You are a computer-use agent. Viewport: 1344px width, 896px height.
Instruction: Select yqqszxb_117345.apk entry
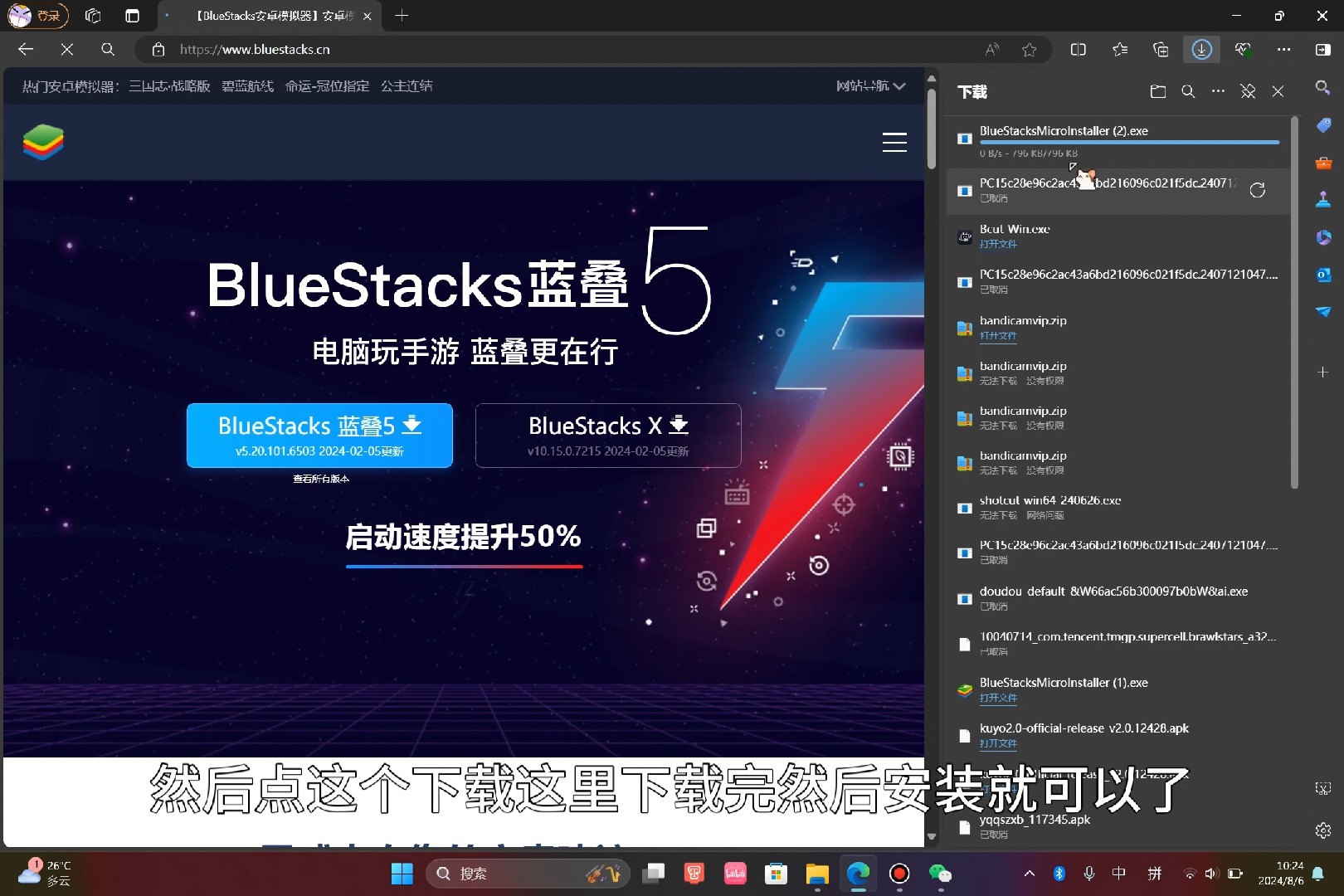(1118, 826)
